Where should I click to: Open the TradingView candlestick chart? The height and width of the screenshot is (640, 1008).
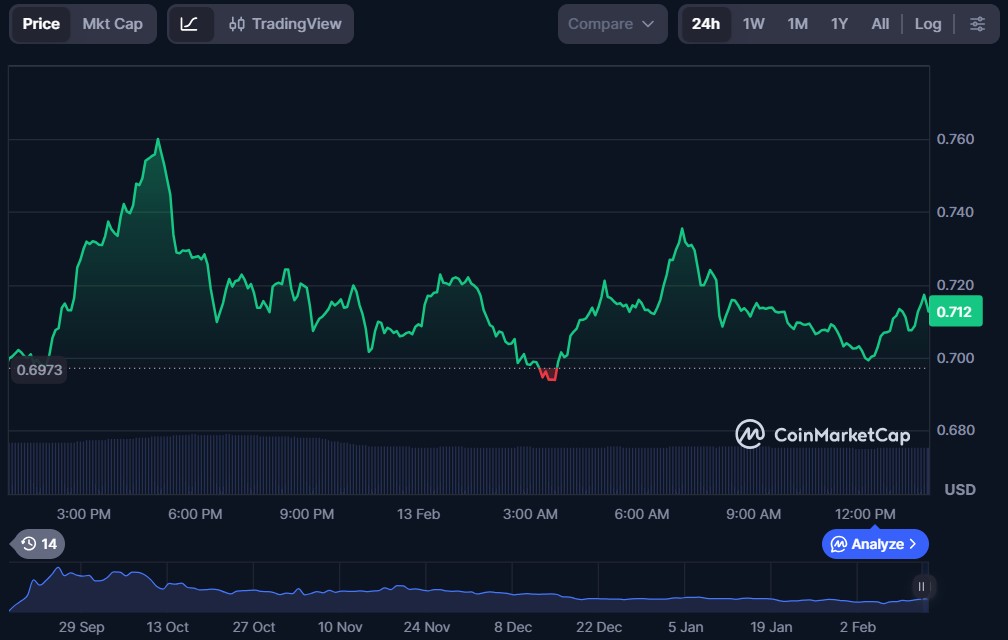click(x=285, y=24)
